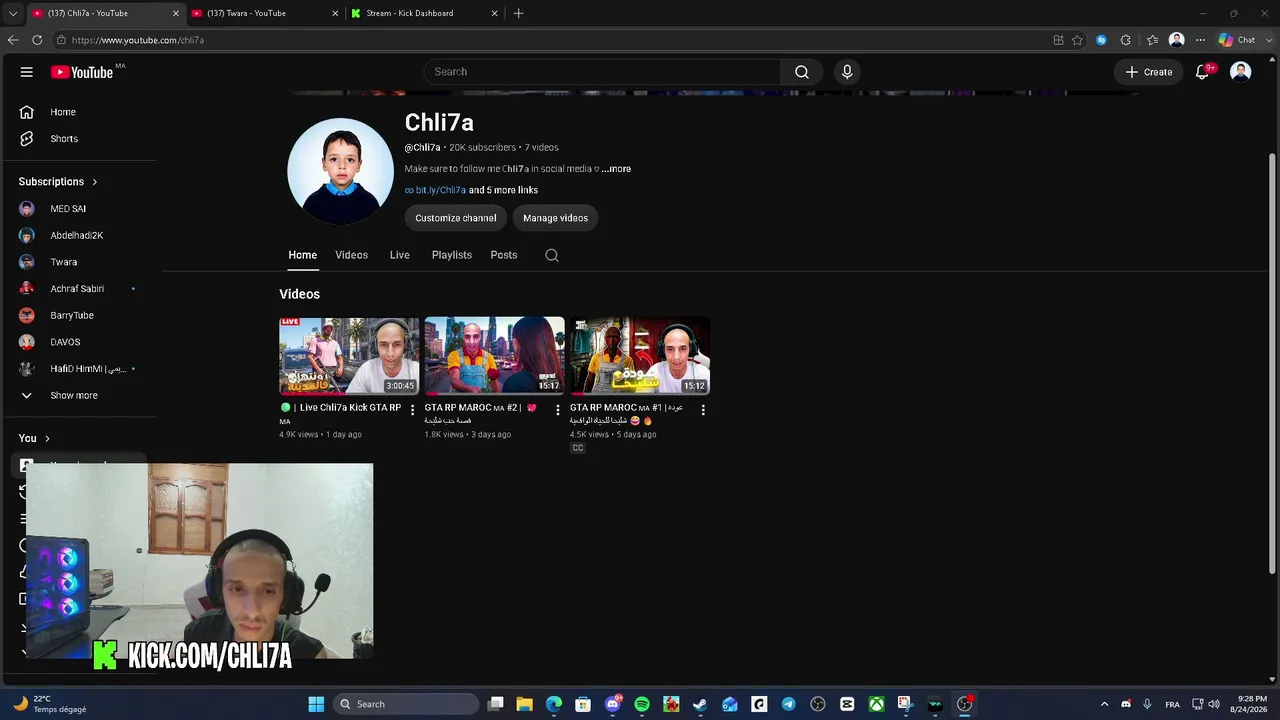Open Windows Start menu
This screenshot has width=1280, height=720.
pyautogui.click(x=316, y=704)
